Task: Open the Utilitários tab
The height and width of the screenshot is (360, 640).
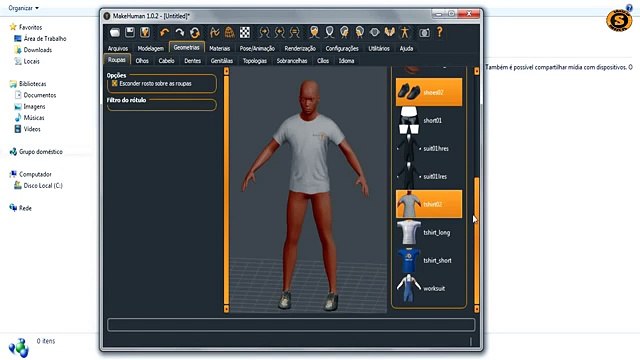Action: click(x=379, y=48)
